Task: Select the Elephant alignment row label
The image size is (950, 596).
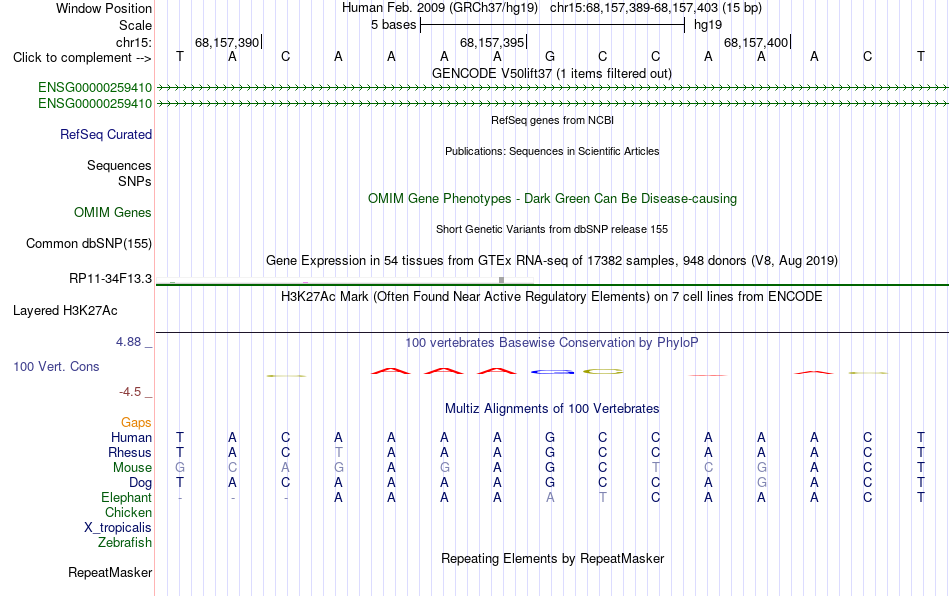Action: click(x=126, y=497)
